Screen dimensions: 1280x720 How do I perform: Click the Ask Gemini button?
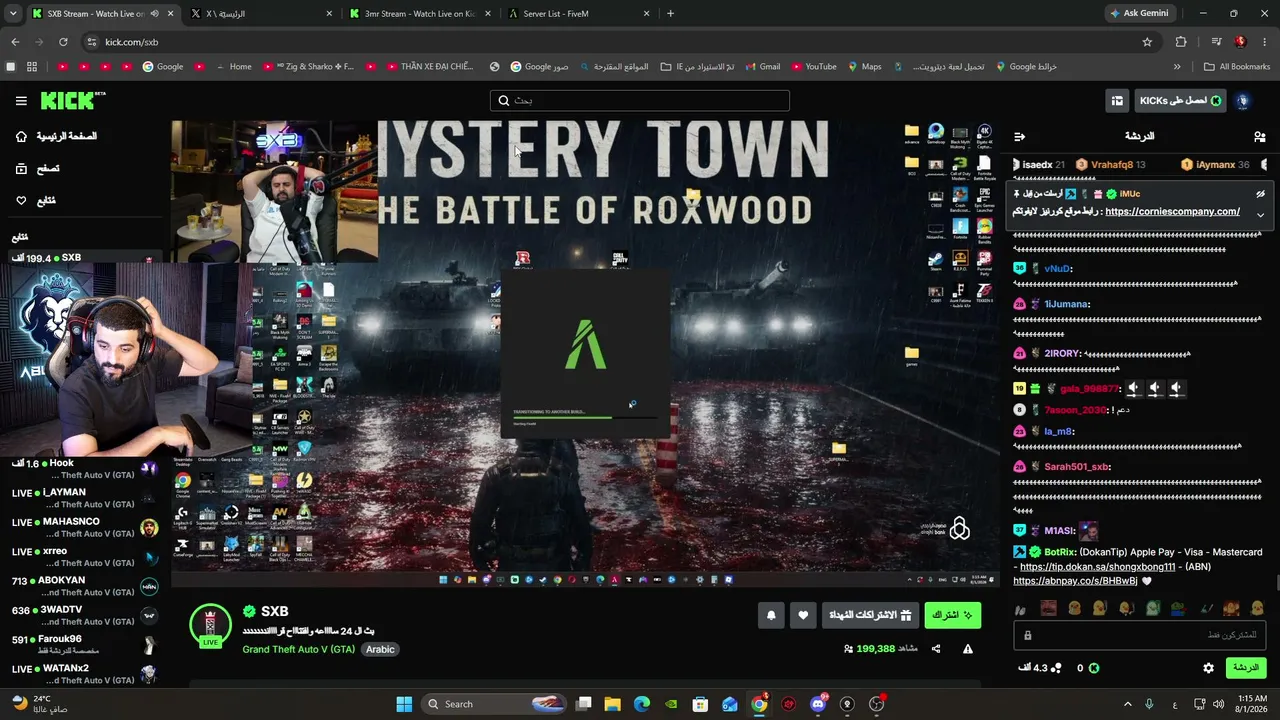(x=1139, y=14)
